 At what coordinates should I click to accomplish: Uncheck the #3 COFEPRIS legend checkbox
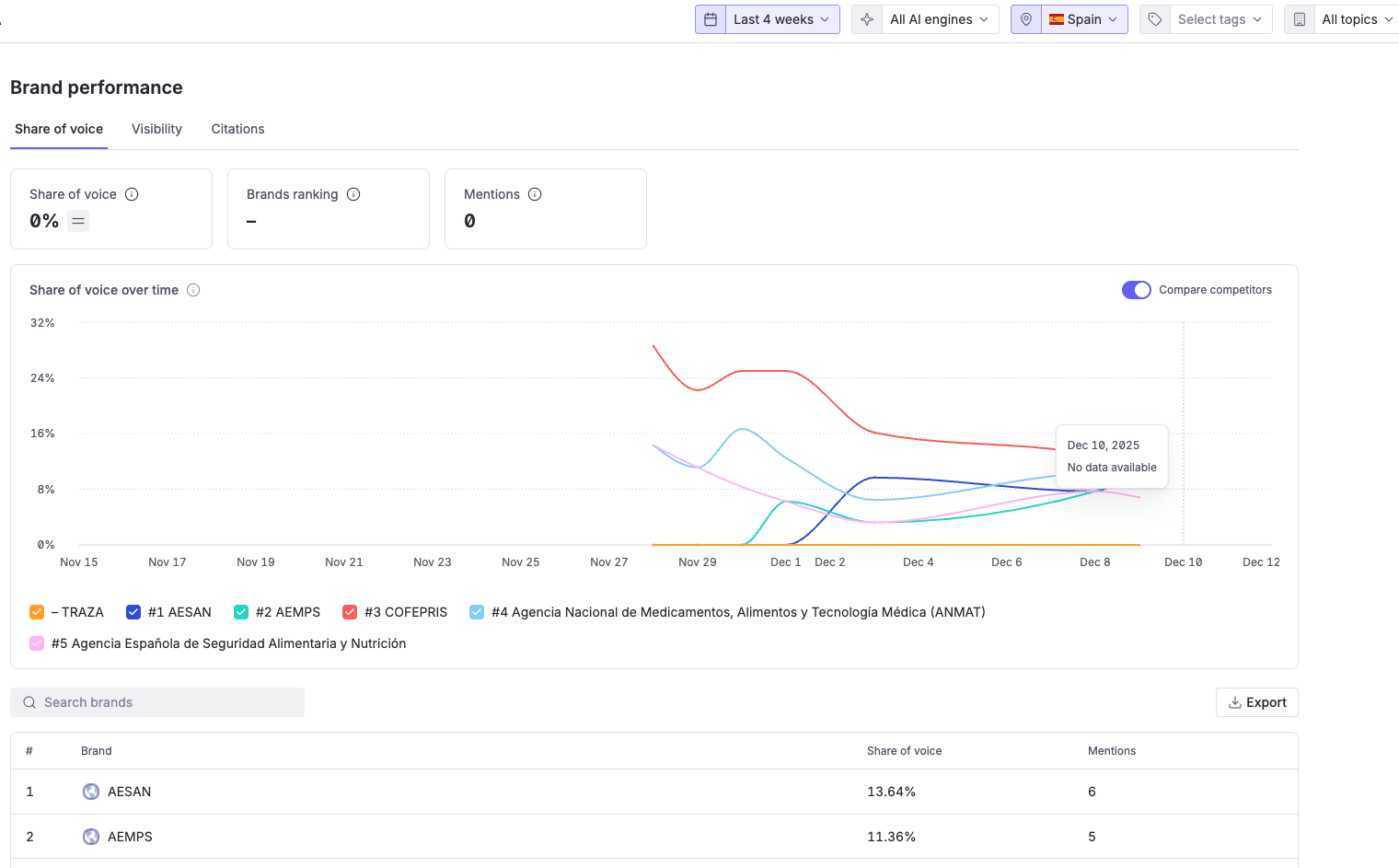(350, 612)
